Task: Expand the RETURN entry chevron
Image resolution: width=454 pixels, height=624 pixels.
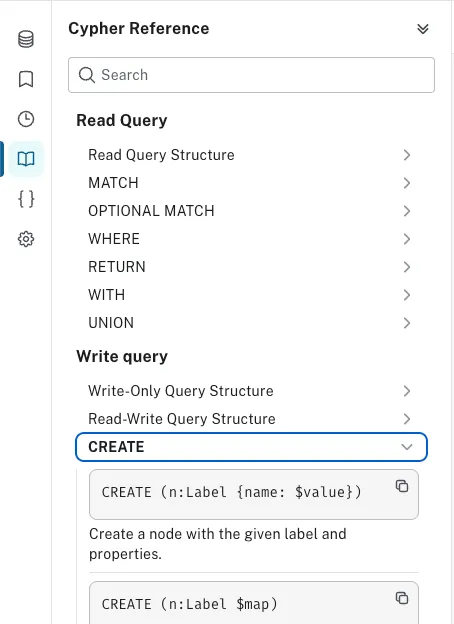Action: tap(406, 267)
